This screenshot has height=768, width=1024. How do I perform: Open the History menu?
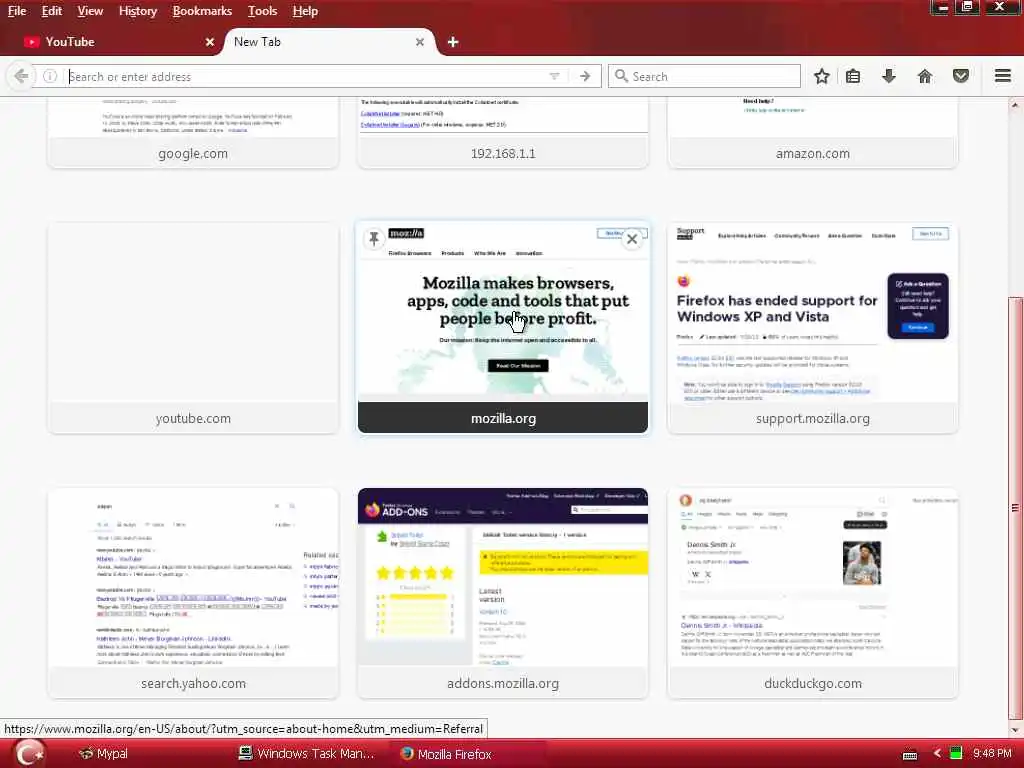click(138, 11)
